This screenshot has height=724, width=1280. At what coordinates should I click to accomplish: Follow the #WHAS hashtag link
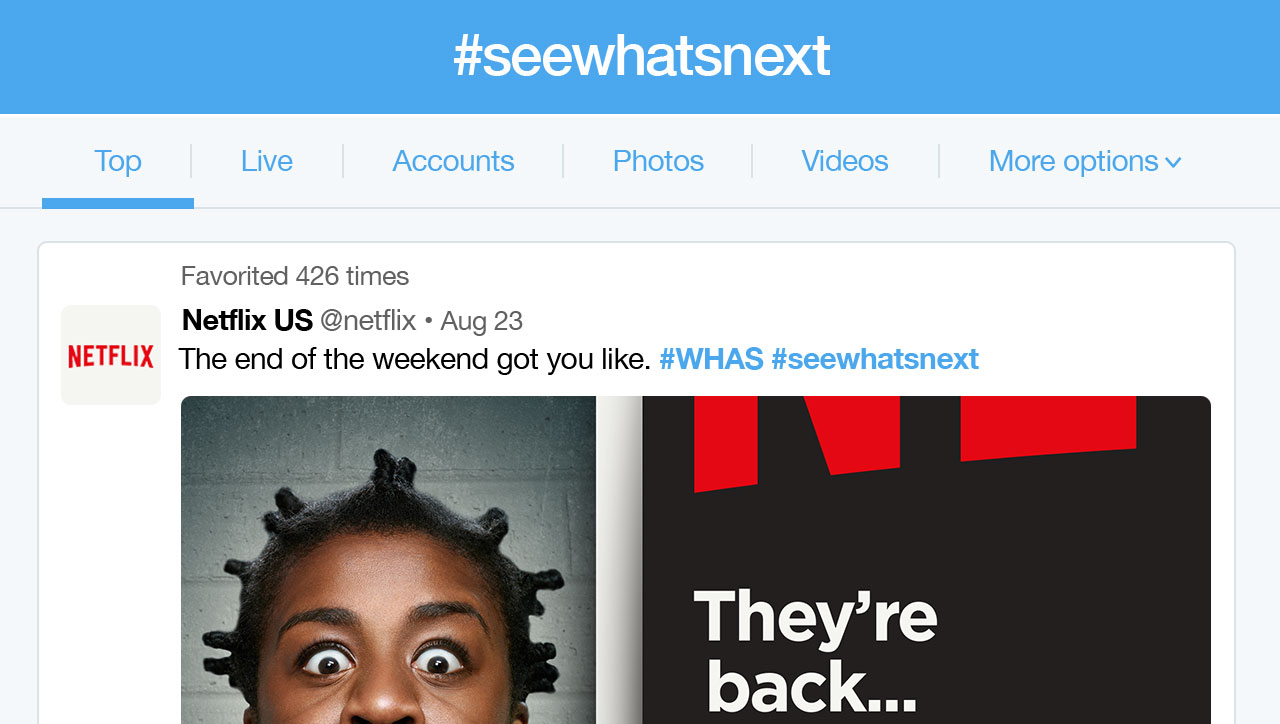point(711,359)
